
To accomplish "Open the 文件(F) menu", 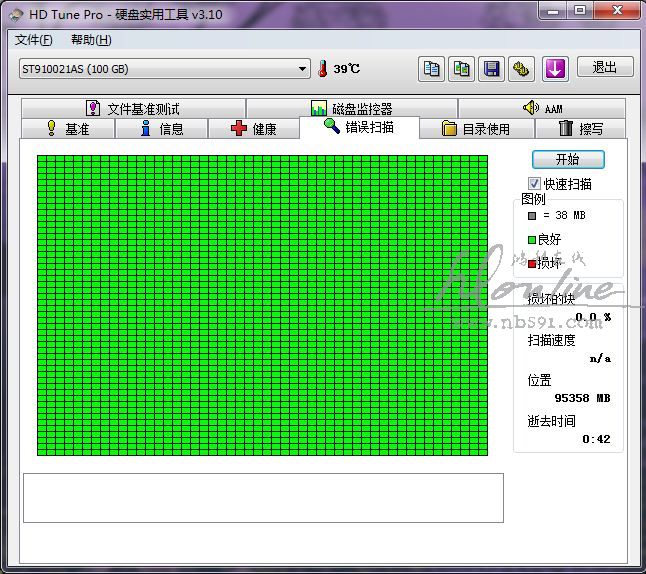I will coord(33,40).
